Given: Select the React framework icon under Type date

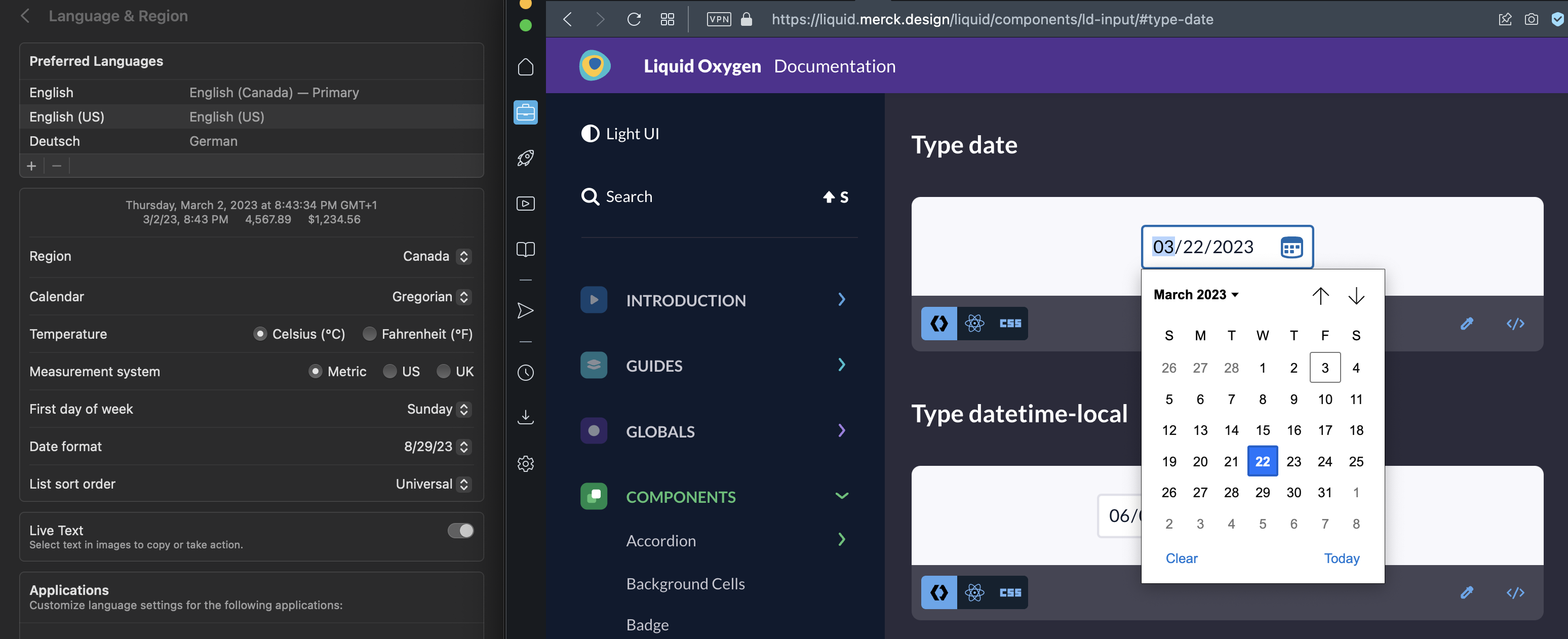Looking at the screenshot, I should click(974, 323).
